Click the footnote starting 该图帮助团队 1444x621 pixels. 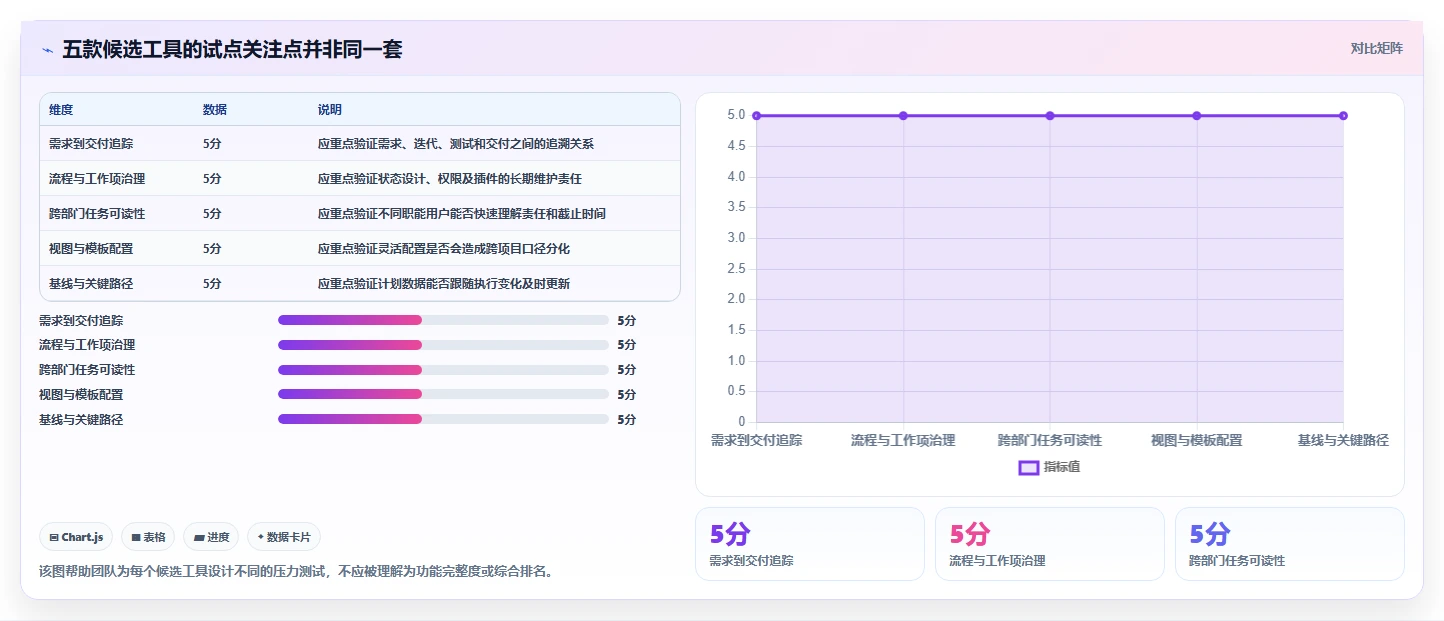click(296, 572)
